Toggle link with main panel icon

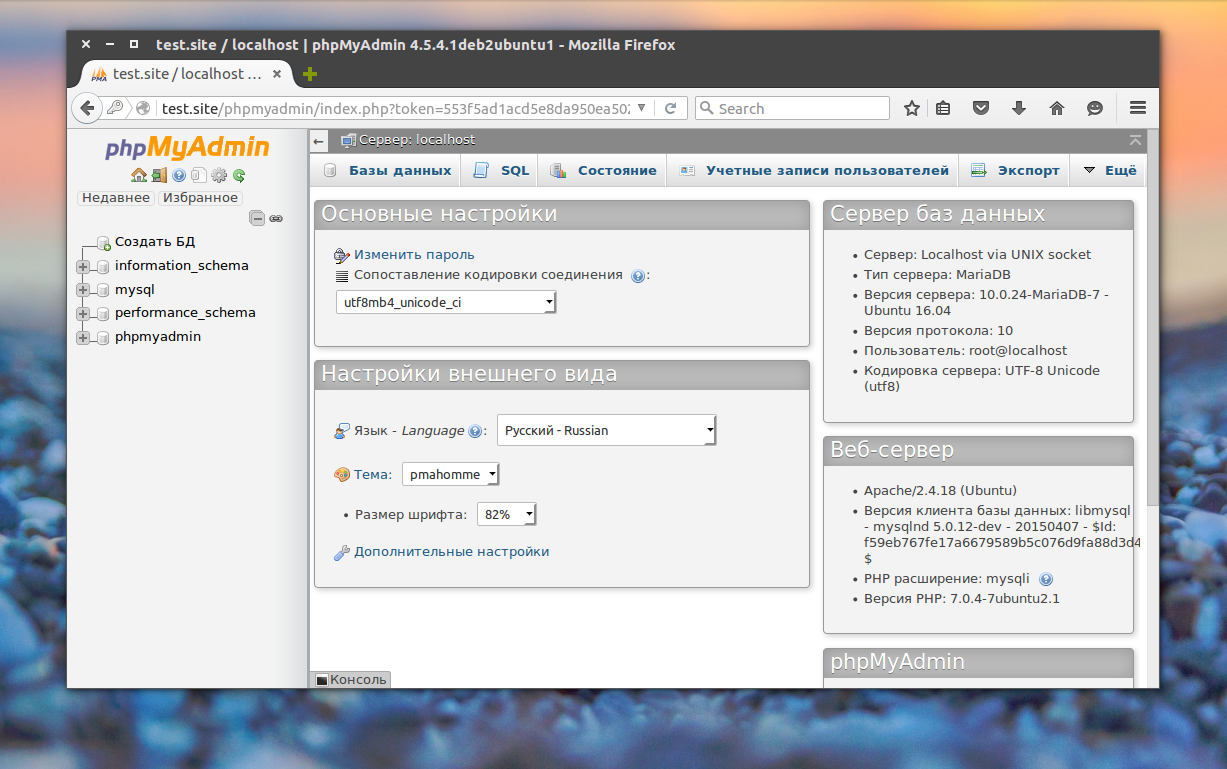click(x=276, y=218)
